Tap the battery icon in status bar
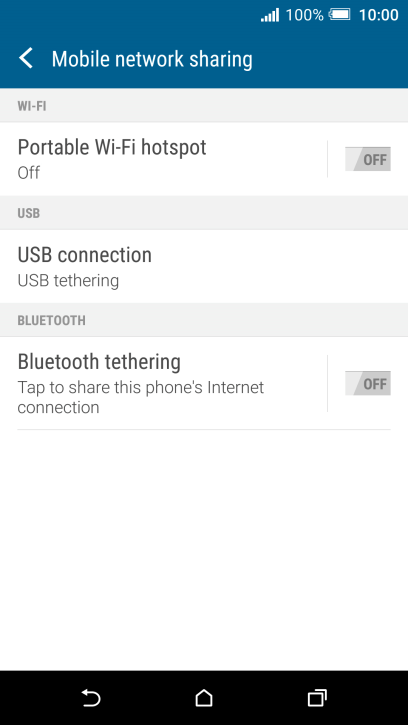Image resolution: width=408 pixels, height=725 pixels. tap(340, 15)
